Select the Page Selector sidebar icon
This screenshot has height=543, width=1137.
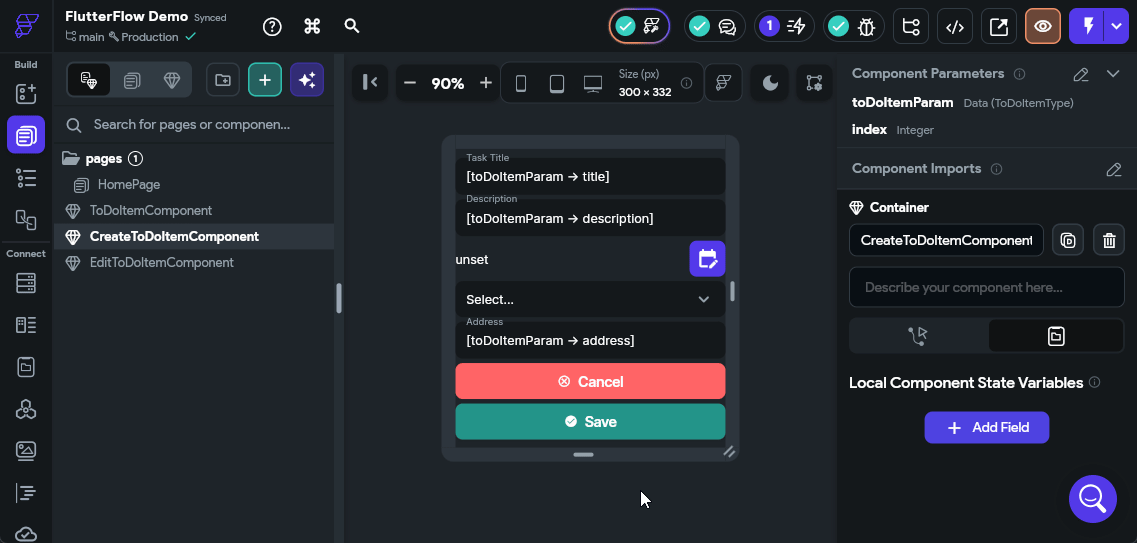[26, 135]
